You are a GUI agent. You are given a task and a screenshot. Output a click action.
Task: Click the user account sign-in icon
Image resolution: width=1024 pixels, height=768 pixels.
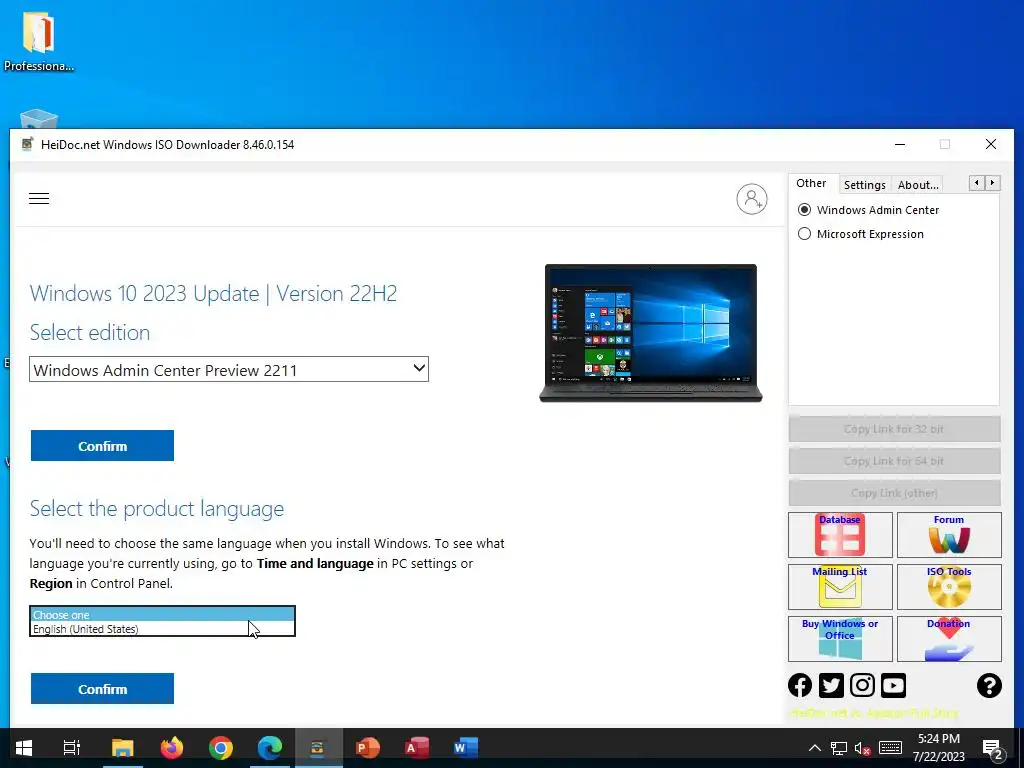click(752, 199)
